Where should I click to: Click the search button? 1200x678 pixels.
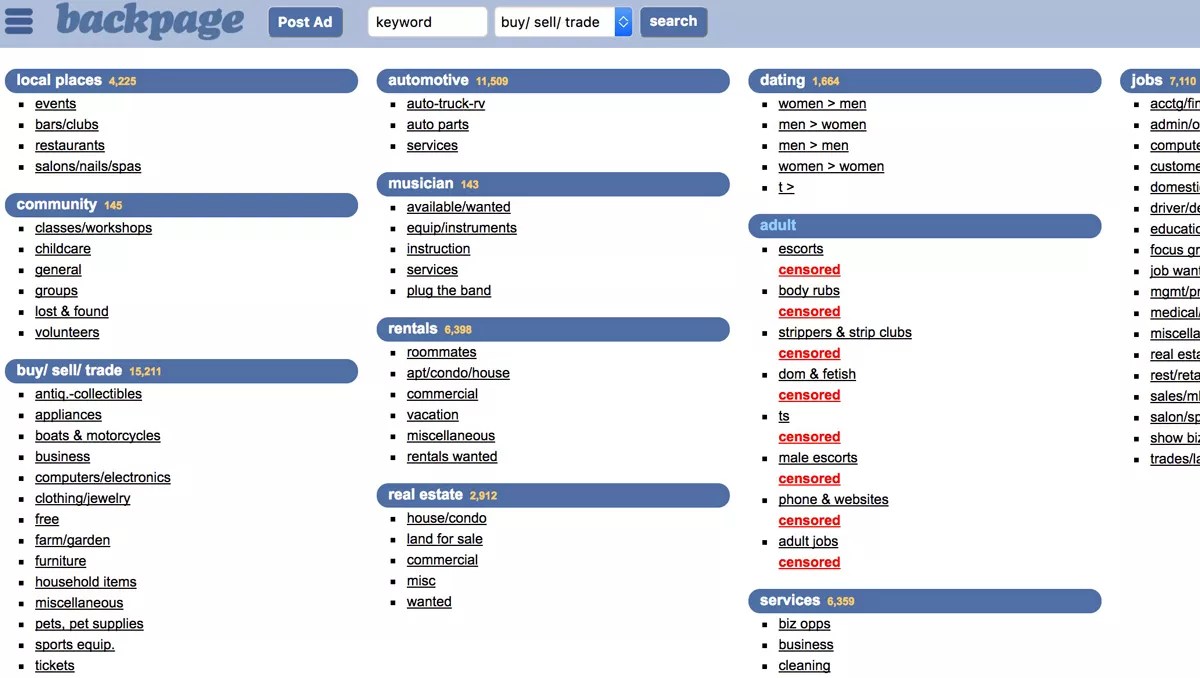pos(673,22)
